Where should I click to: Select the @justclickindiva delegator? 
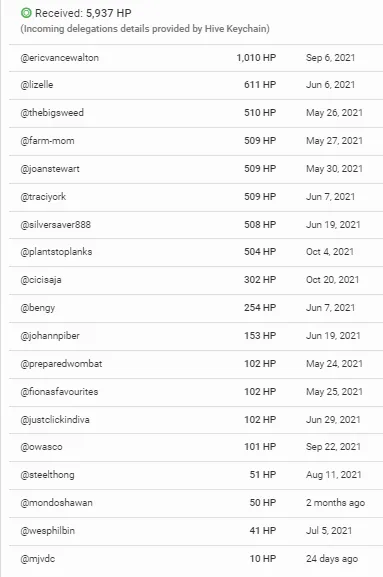tap(55, 420)
